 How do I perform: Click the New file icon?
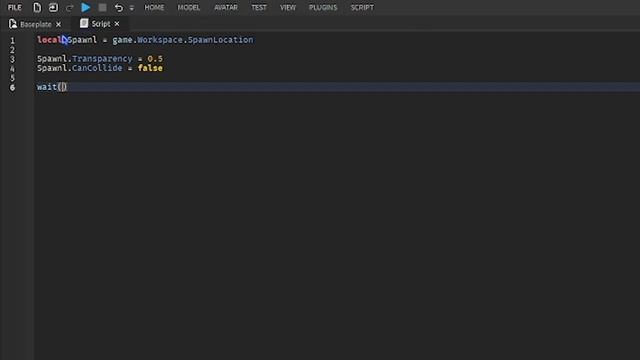(37, 7)
